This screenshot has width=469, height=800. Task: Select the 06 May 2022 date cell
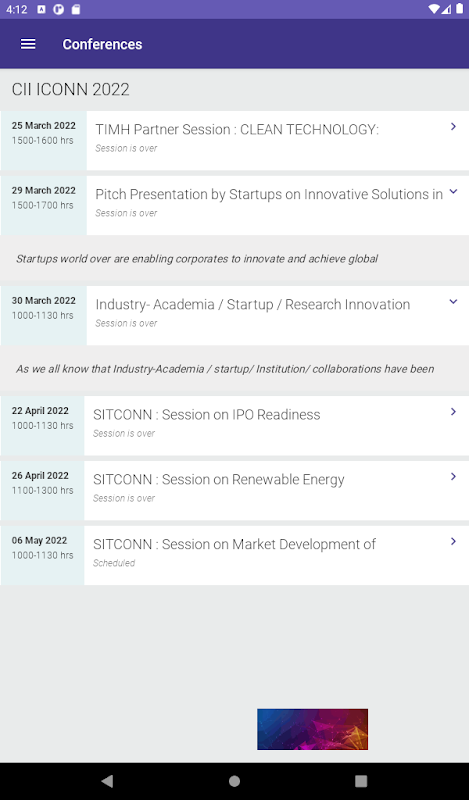pyautogui.click(x=43, y=555)
